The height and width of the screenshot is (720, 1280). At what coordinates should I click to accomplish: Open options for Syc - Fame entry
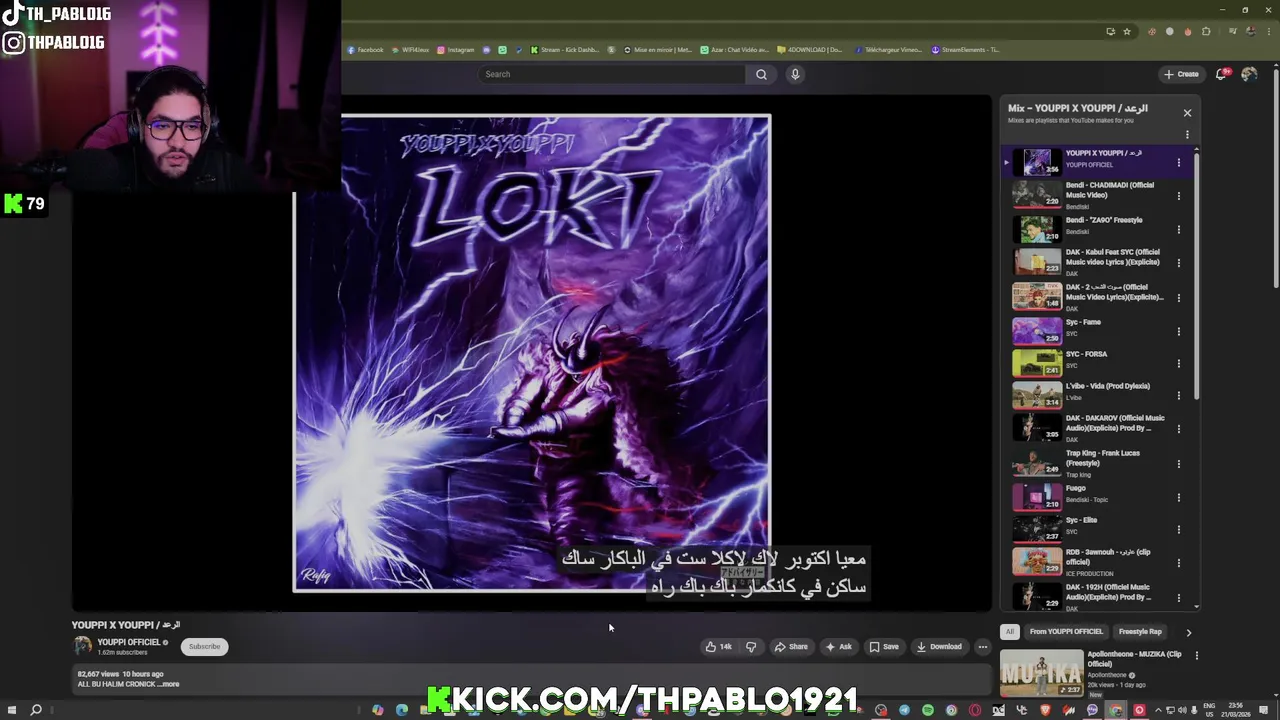pyautogui.click(x=1179, y=331)
